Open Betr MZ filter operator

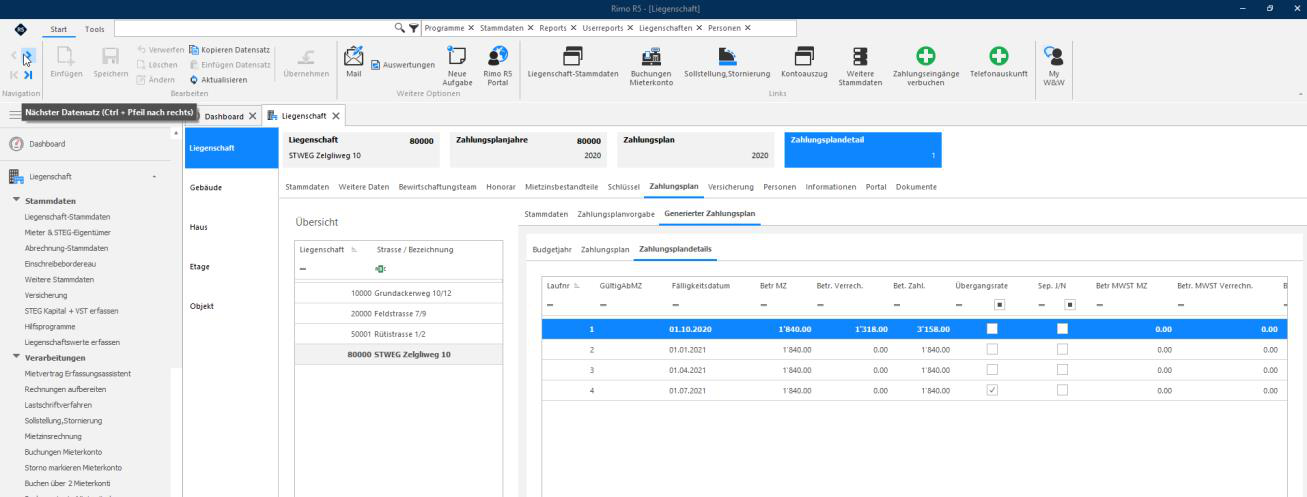tap(763, 305)
